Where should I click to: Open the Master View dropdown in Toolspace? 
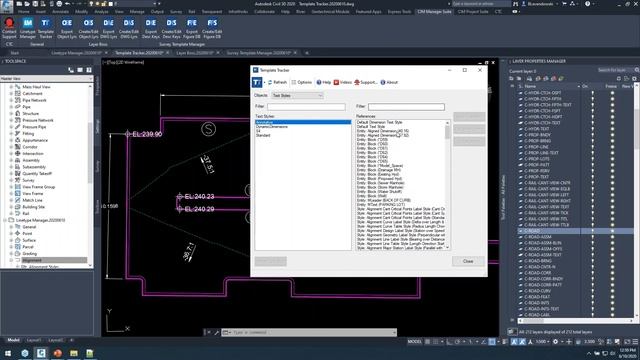pyautogui.click(x=46, y=78)
